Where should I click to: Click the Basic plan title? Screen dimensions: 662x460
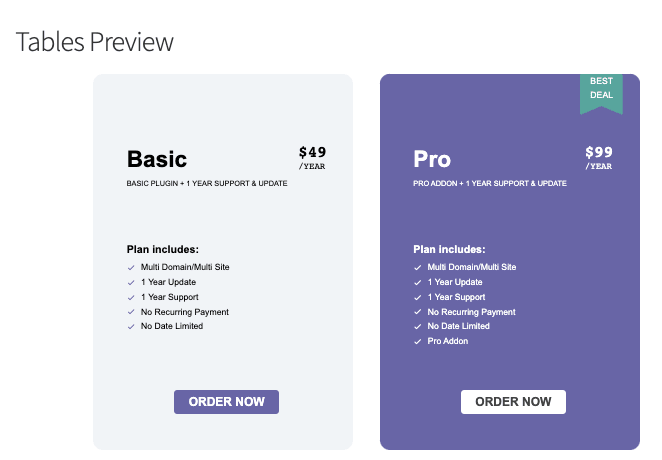click(x=157, y=159)
